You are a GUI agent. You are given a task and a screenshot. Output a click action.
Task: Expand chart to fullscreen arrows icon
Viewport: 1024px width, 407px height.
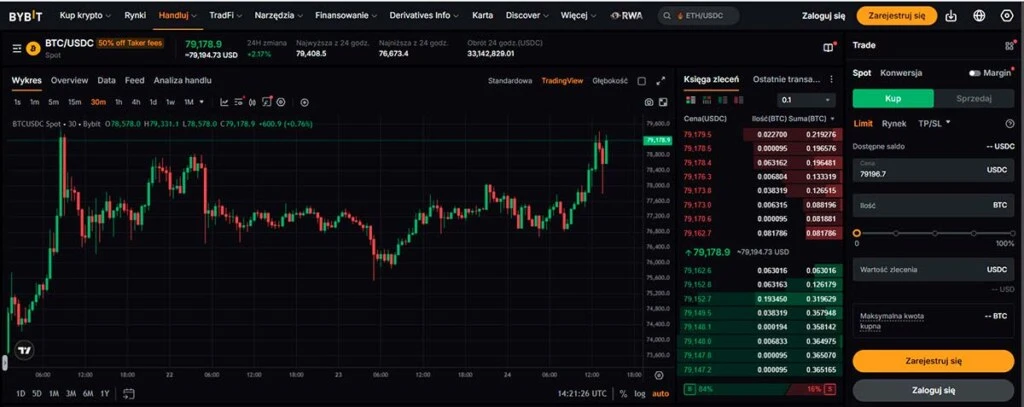pos(661,81)
